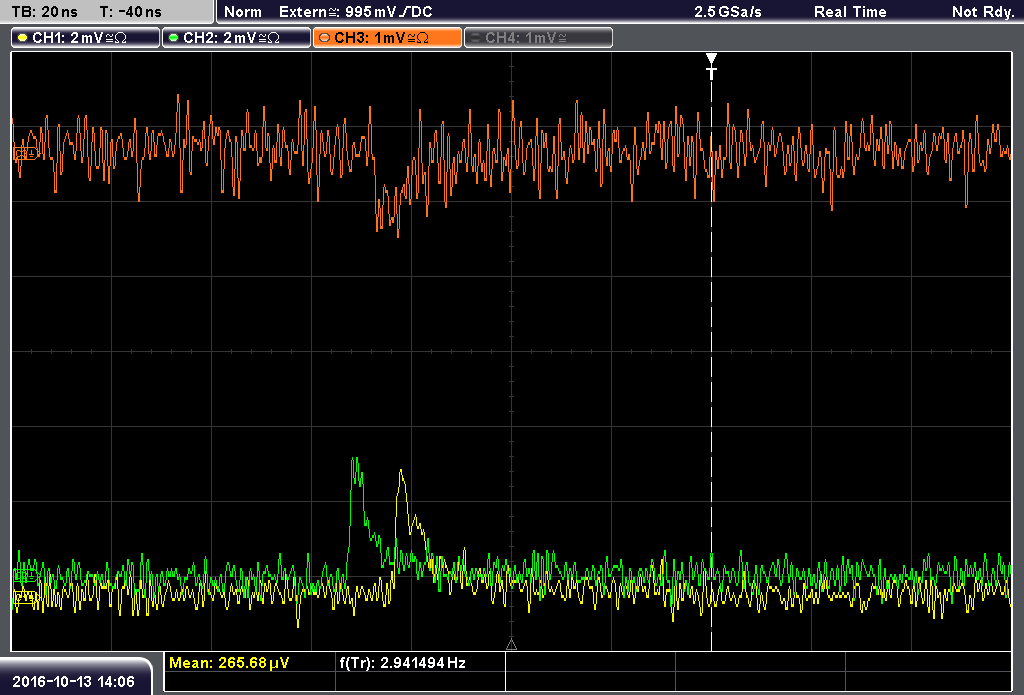The width and height of the screenshot is (1024, 695).
Task: Click the Norm trigger mode label
Action: (x=242, y=12)
